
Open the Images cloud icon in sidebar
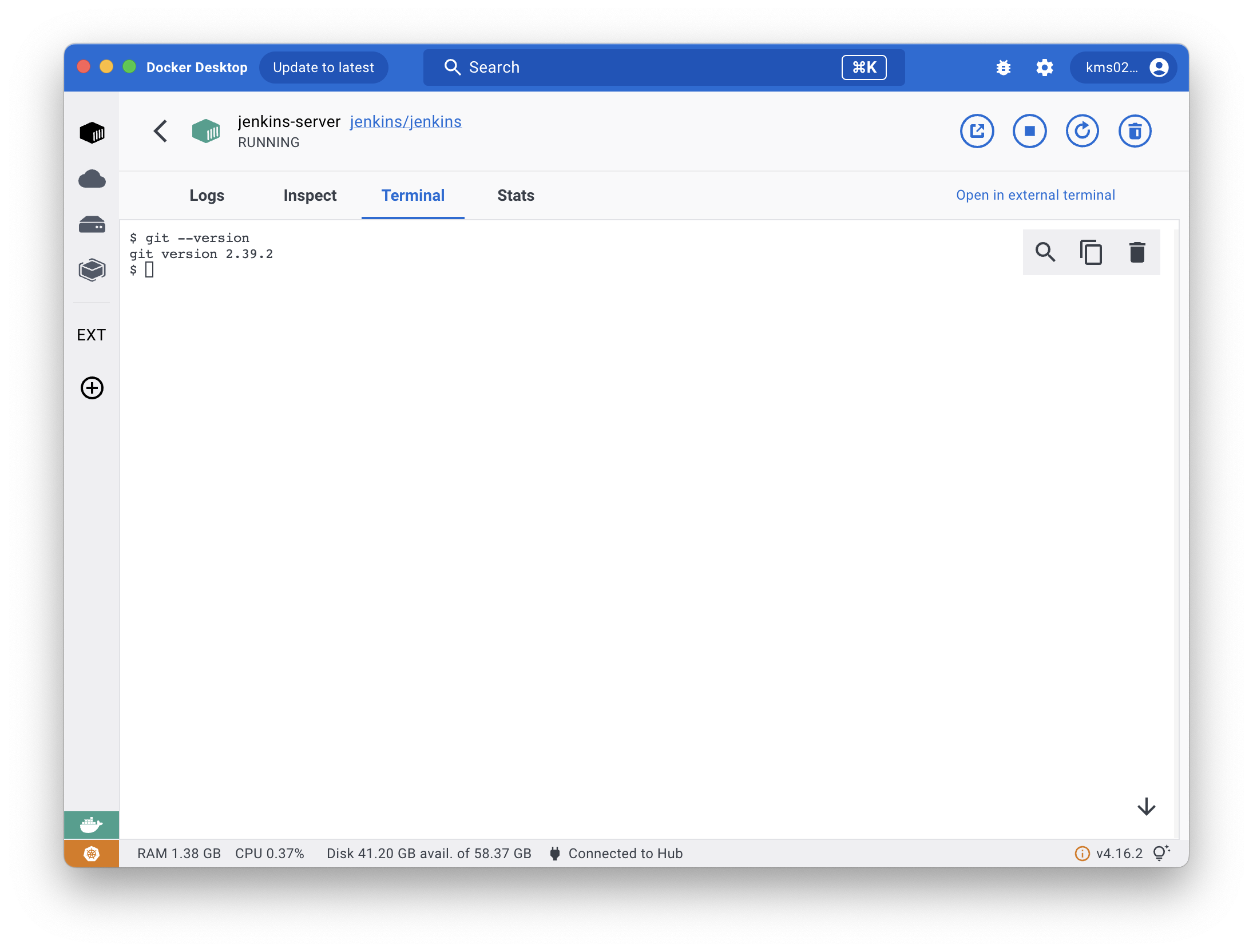click(x=92, y=179)
